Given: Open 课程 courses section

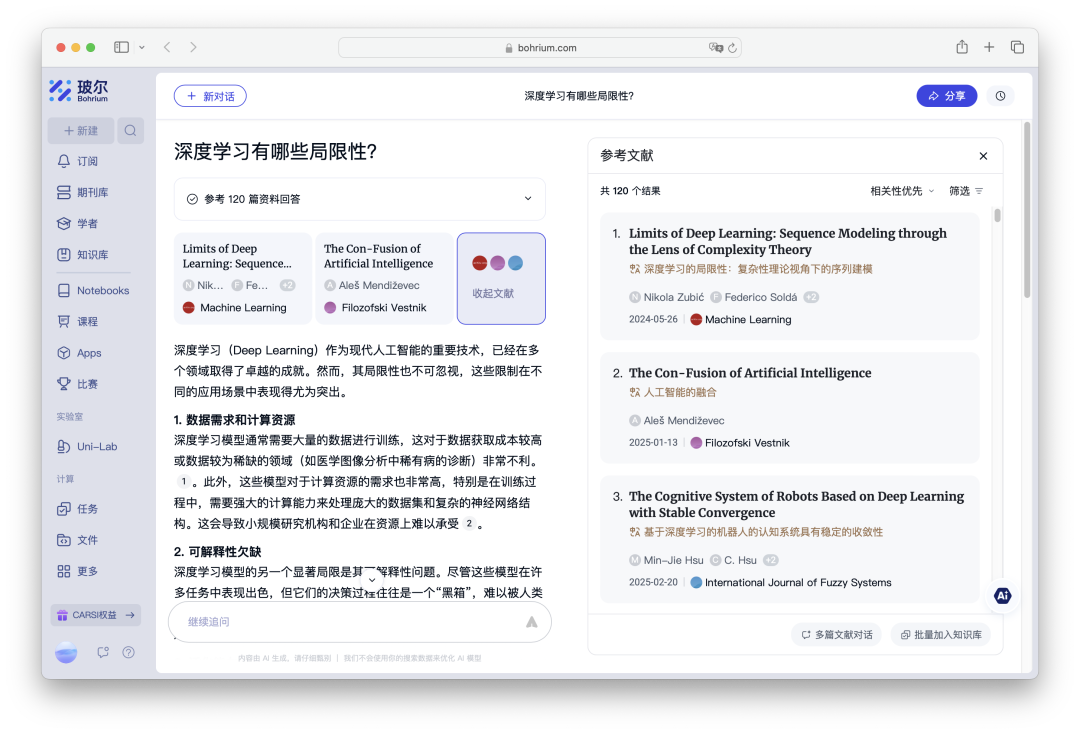Looking at the screenshot, I should click(78, 322).
